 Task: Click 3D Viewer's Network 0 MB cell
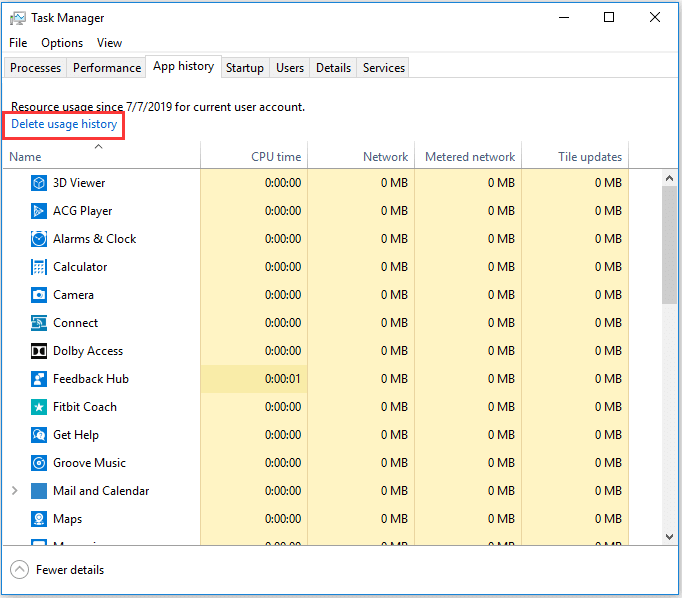point(361,183)
